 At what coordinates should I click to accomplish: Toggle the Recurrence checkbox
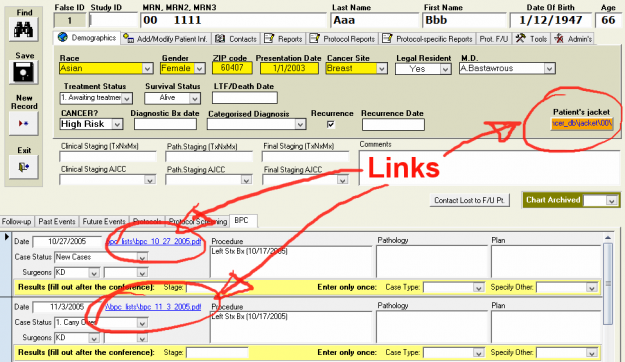(330, 124)
